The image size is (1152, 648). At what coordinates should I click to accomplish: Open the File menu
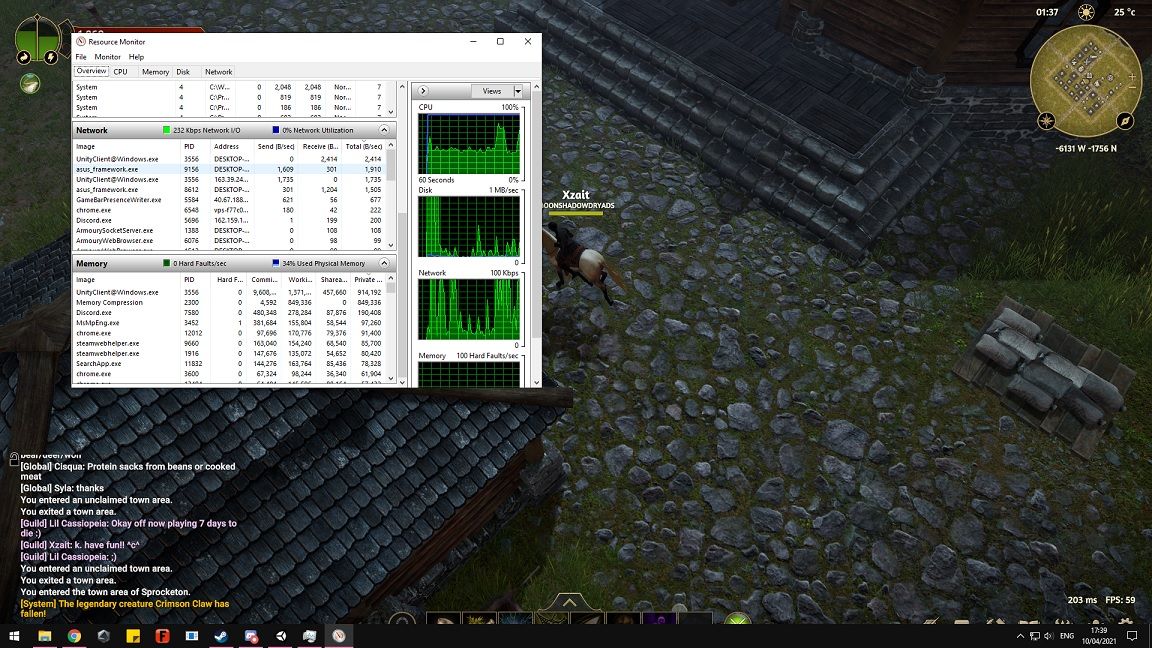click(x=81, y=57)
